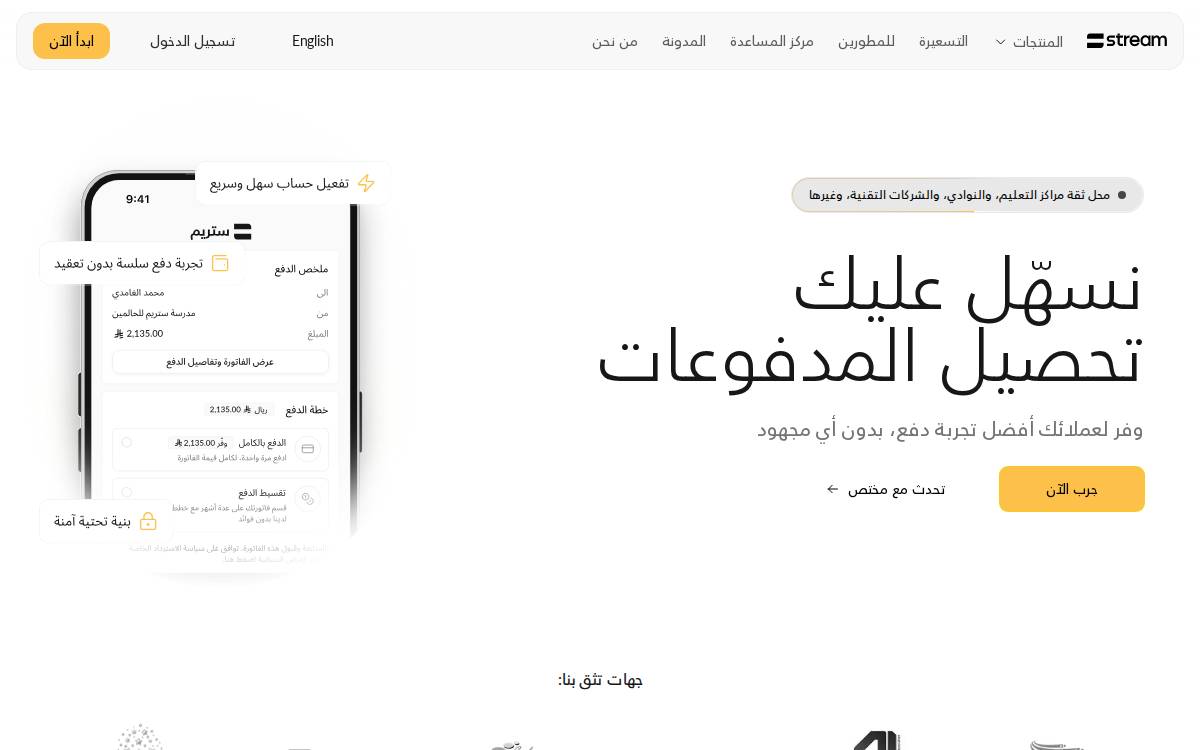Screen dimensions: 1200x750
Task: Open للمطورين developers page
Action: coord(866,41)
